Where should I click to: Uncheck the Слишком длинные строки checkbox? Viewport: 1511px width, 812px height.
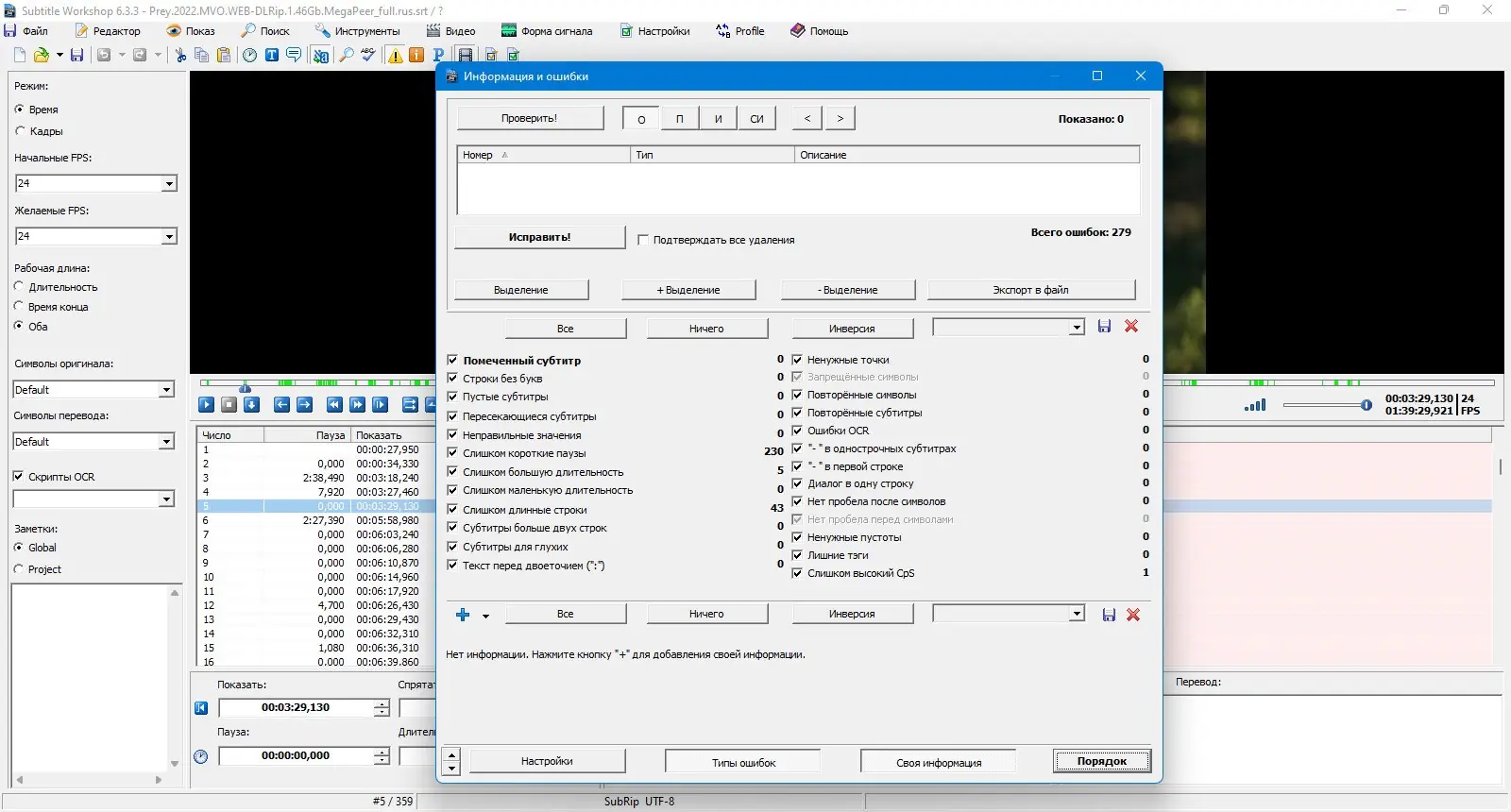click(x=452, y=510)
